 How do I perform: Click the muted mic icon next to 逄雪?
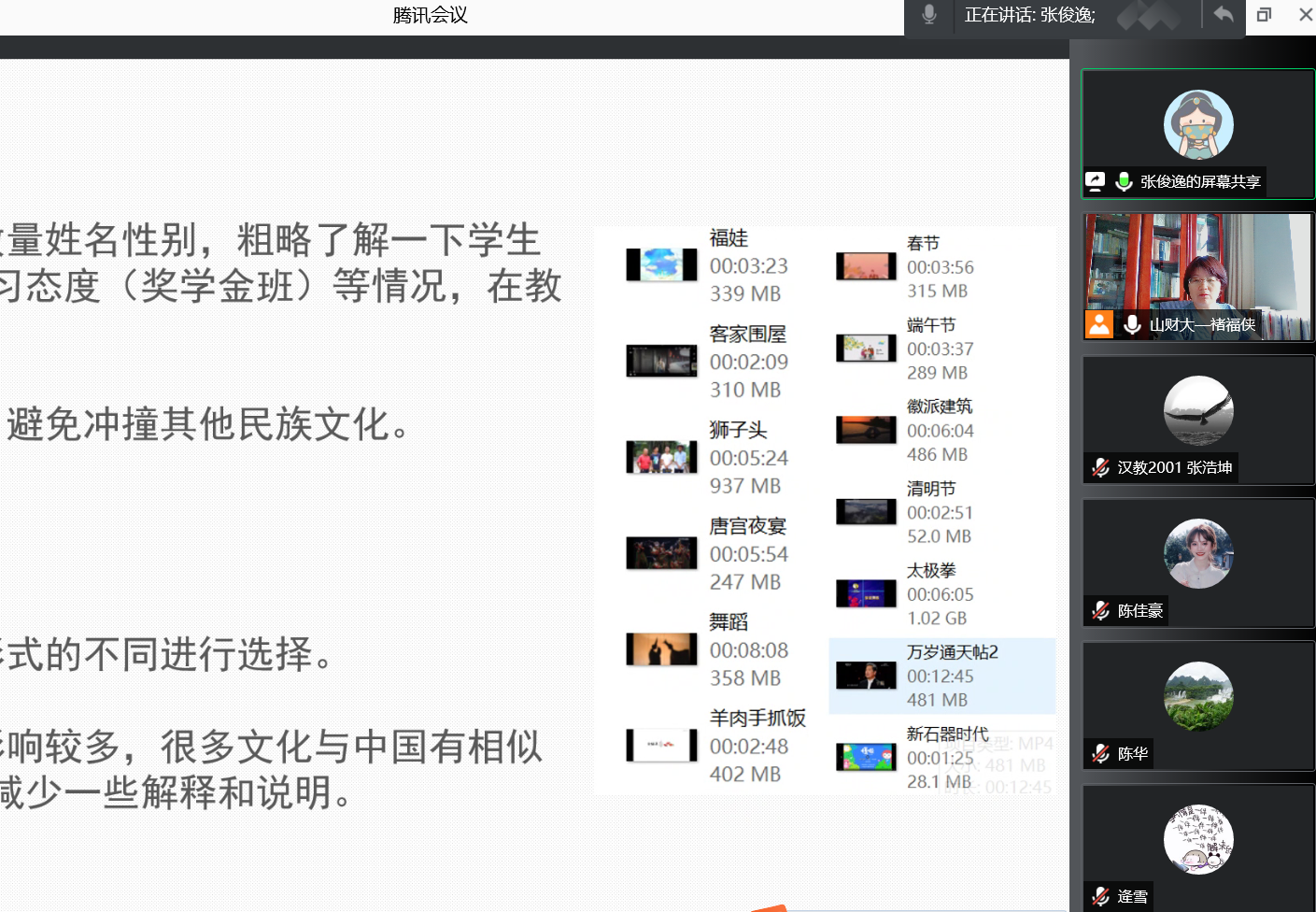1101,896
